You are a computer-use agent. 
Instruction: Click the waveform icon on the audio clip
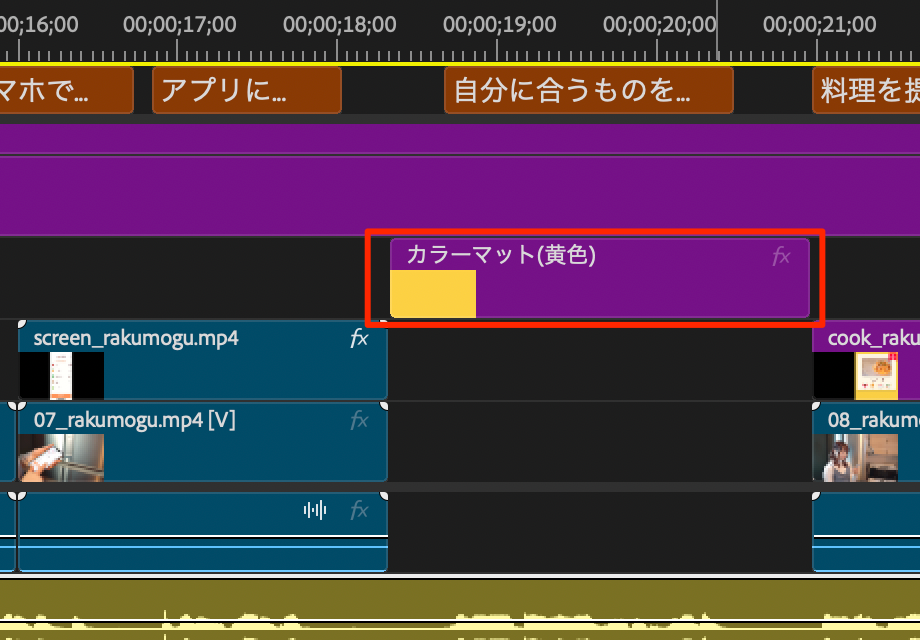click(x=315, y=511)
